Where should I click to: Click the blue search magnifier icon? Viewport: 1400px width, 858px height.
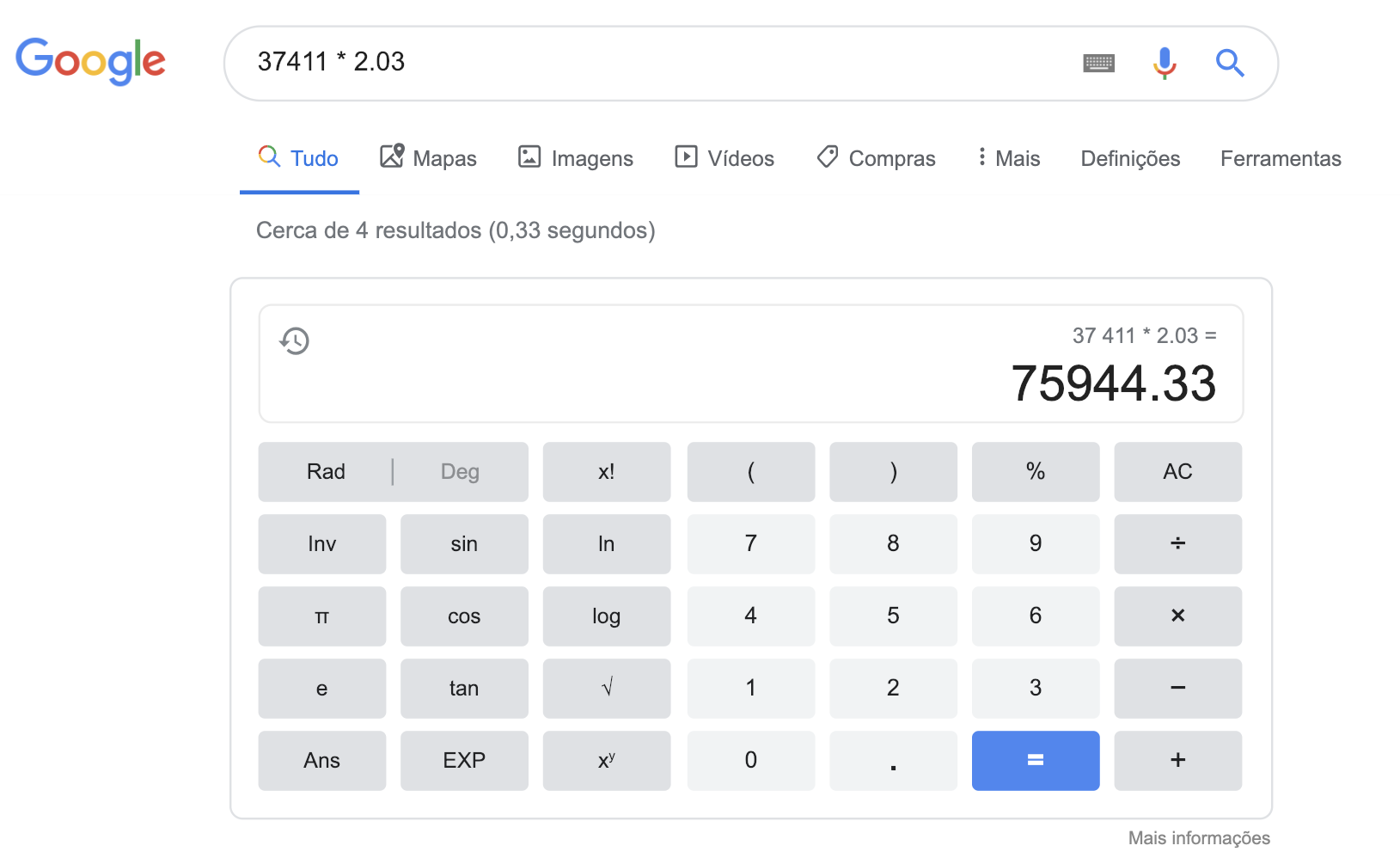click(1230, 63)
